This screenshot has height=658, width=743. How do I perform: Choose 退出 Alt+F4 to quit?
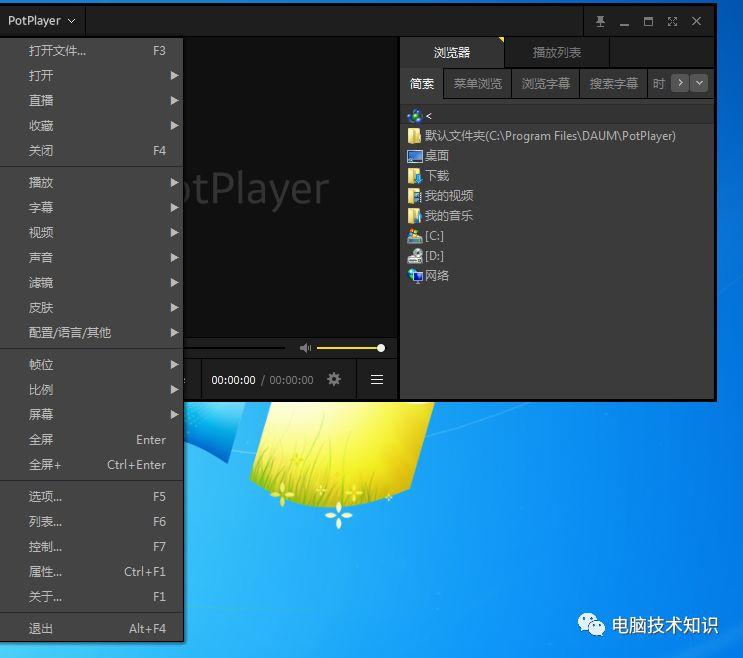(x=91, y=629)
